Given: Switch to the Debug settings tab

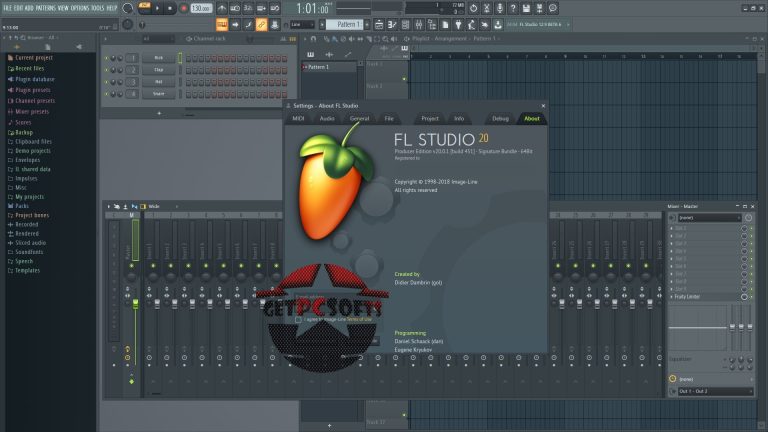Looking at the screenshot, I should click(500, 119).
